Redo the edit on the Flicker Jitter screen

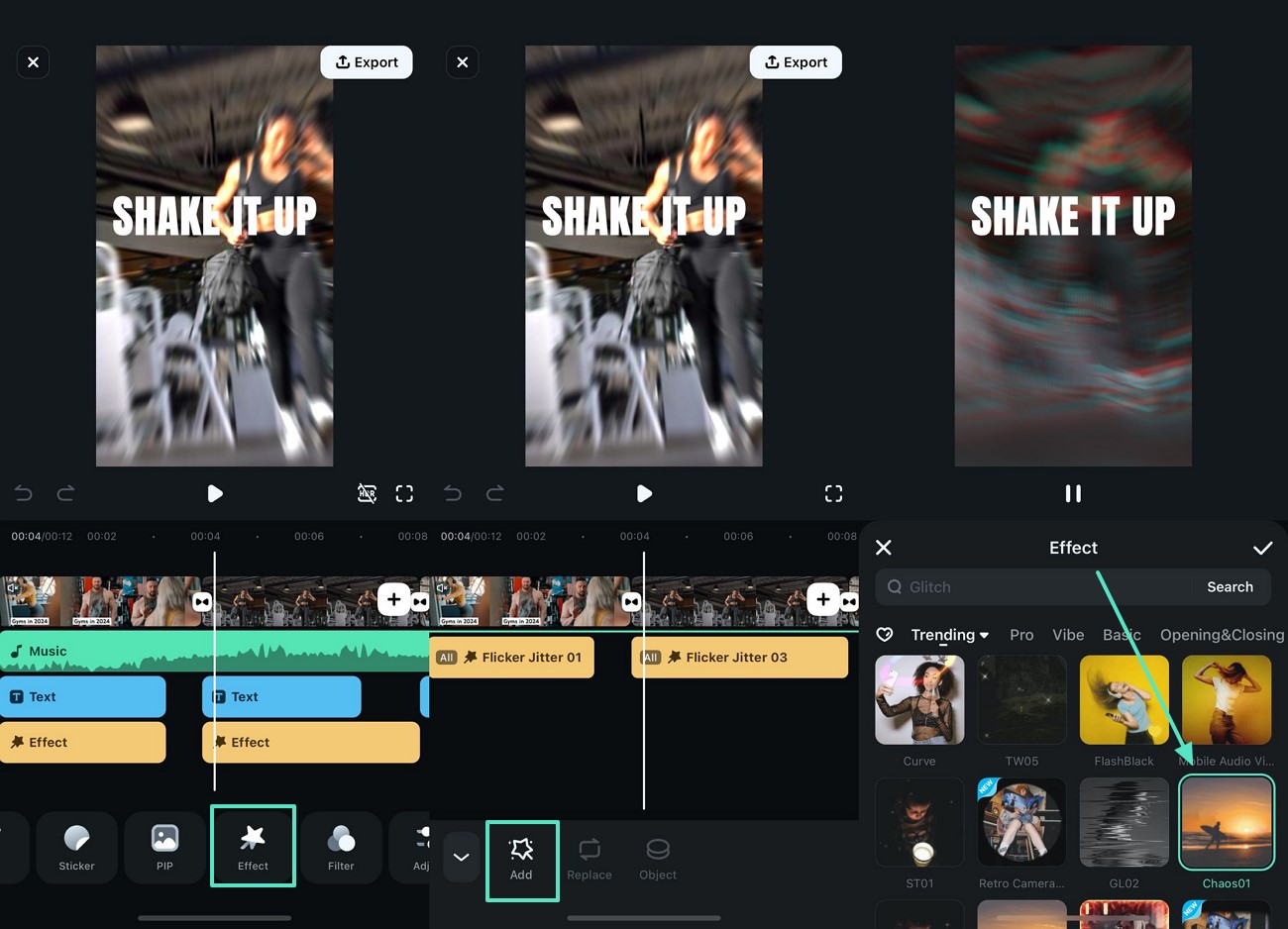pyautogui.click(x=494, y=493)
